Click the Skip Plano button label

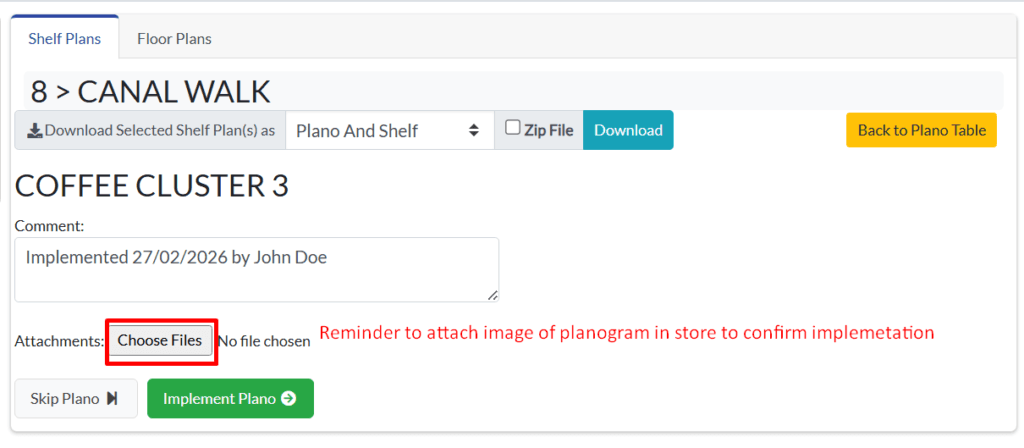pyautogui.click(x=65, y=399)
